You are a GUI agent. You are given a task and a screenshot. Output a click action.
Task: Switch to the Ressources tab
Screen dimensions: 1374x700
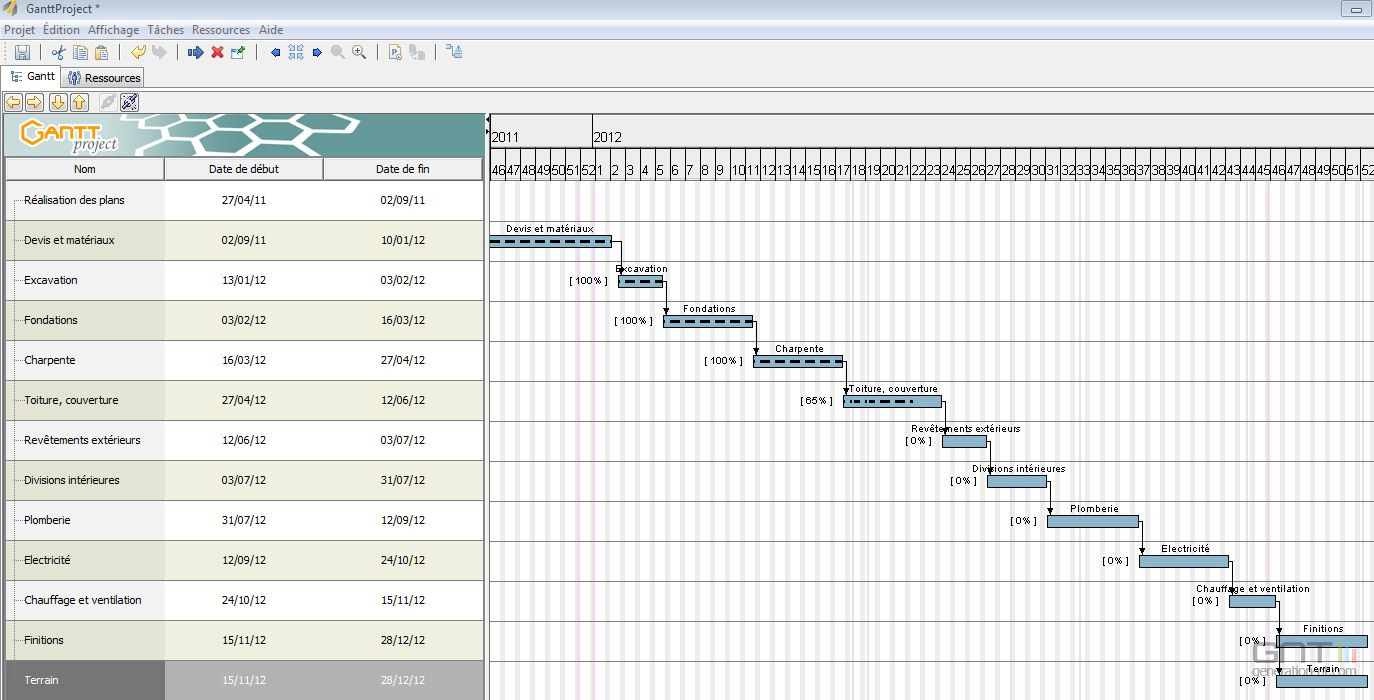[103, 76]
